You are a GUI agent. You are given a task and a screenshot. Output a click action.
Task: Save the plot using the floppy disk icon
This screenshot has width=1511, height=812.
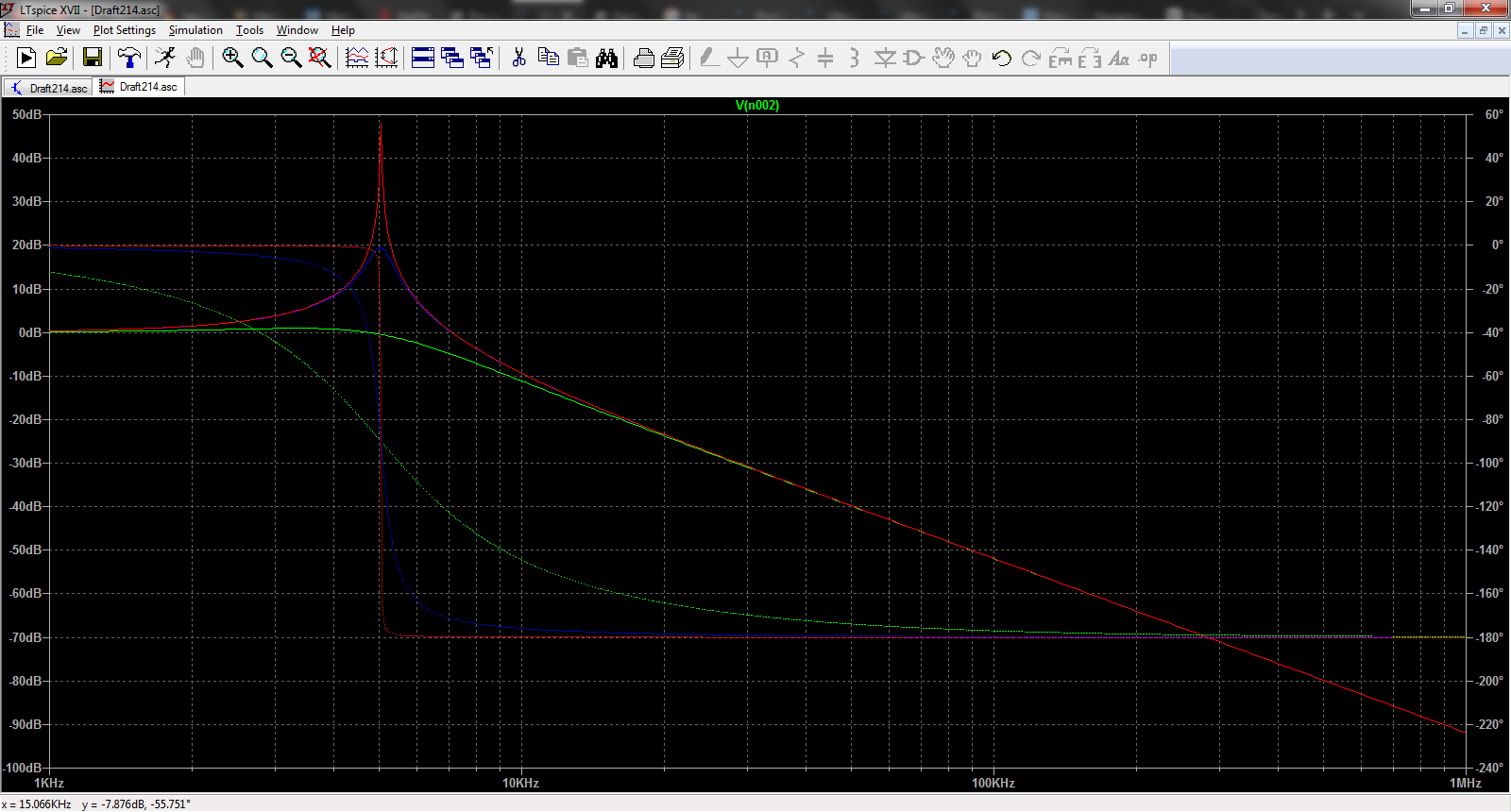point(92,58)
